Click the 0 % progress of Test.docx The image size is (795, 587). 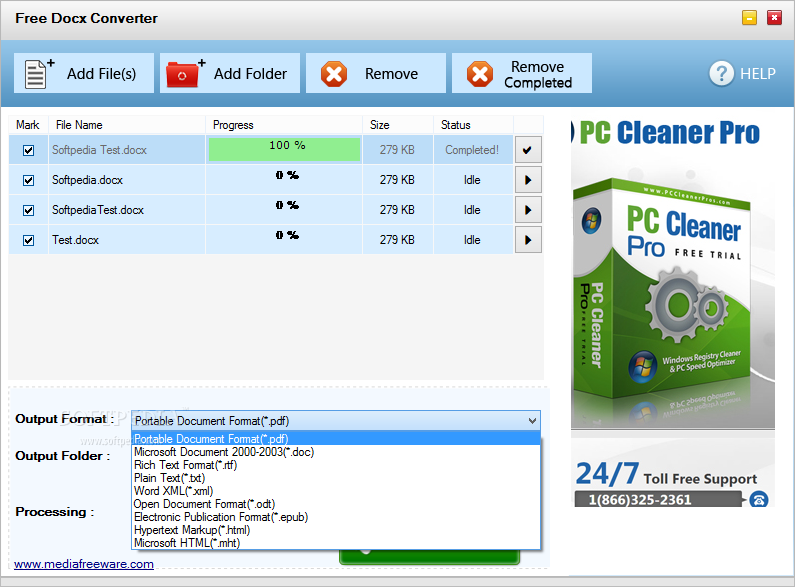287,235
